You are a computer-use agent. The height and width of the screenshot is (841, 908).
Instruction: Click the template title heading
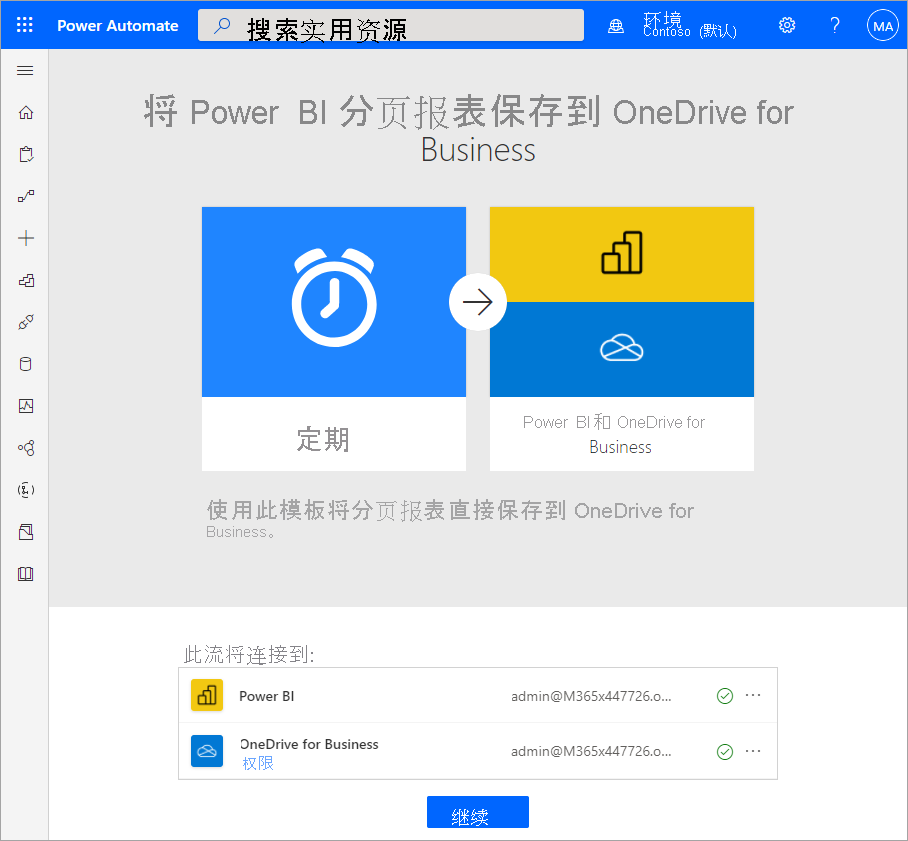tap(468, 130)
